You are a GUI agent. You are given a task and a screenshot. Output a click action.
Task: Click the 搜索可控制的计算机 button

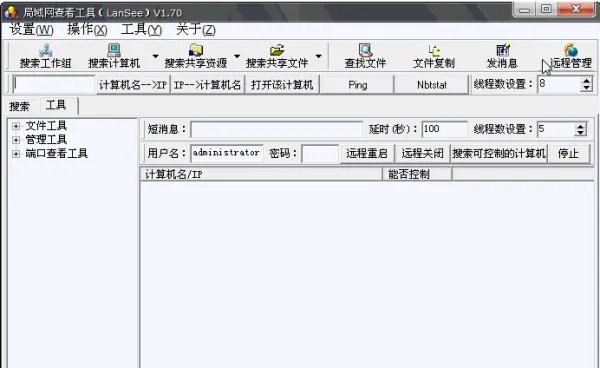[499, 153]
